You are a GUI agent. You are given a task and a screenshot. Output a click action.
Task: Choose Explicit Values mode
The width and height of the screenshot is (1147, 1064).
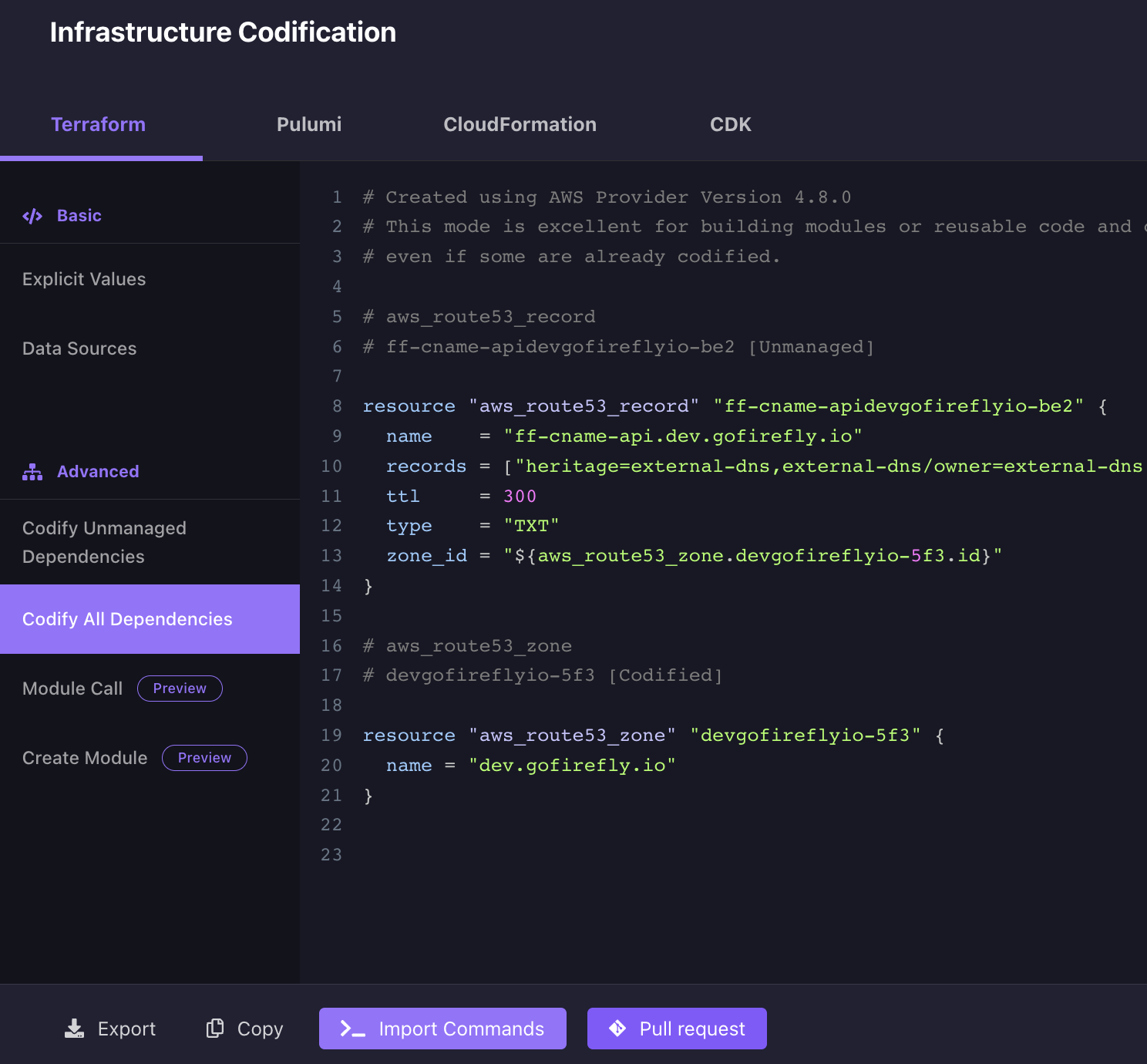tap(84, 279)
